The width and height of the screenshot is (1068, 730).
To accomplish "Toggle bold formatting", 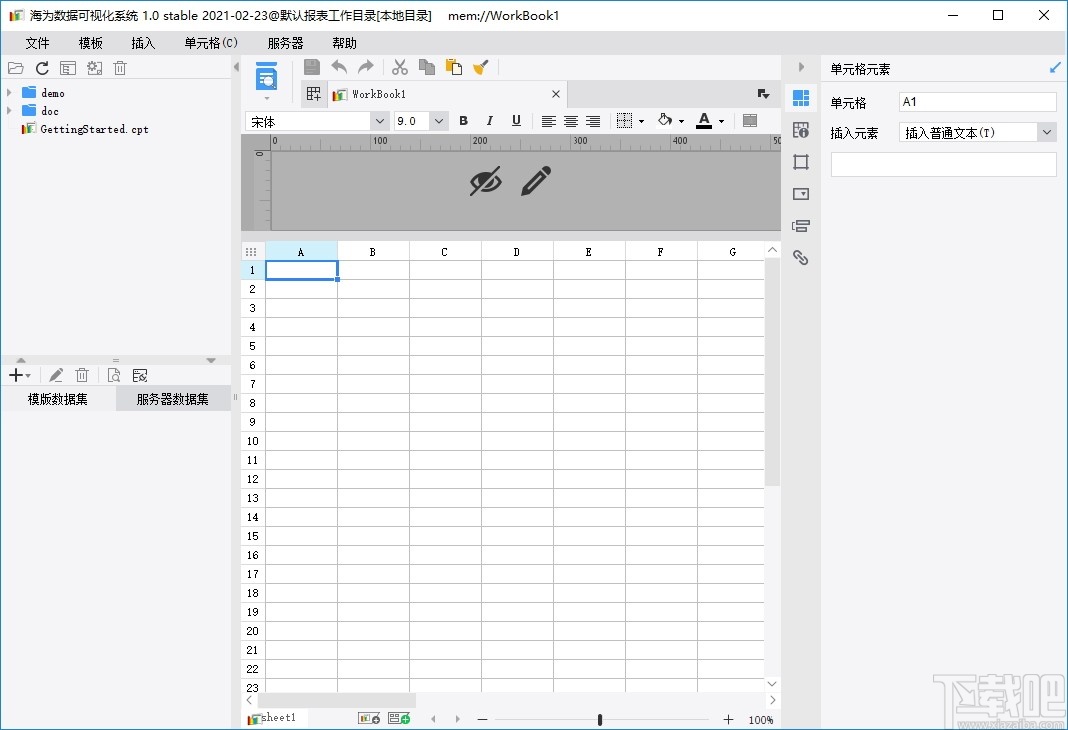I will (463, 121).
